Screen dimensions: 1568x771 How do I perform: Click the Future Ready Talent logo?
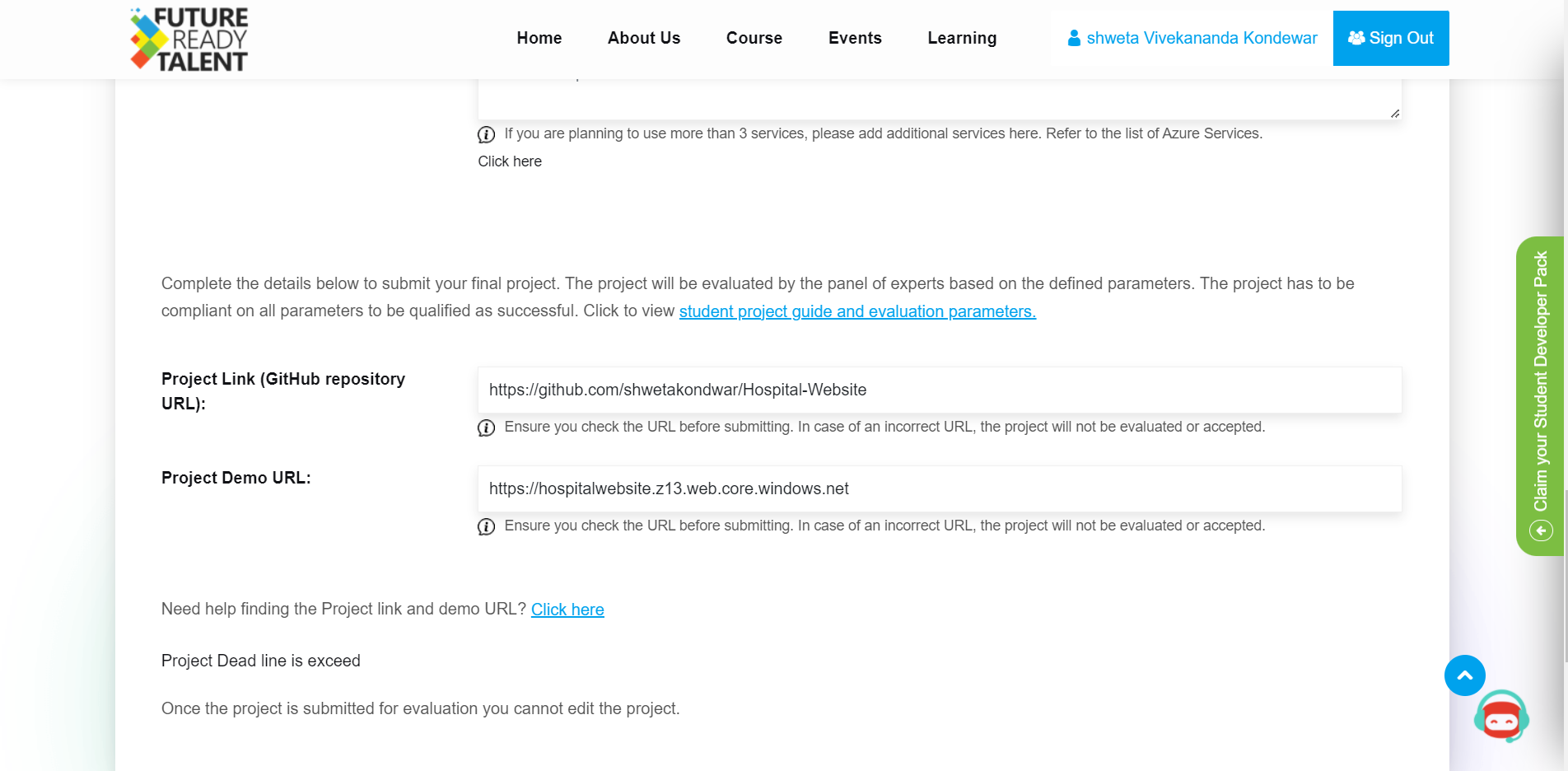pyautogui.click(x=189, y=39)
